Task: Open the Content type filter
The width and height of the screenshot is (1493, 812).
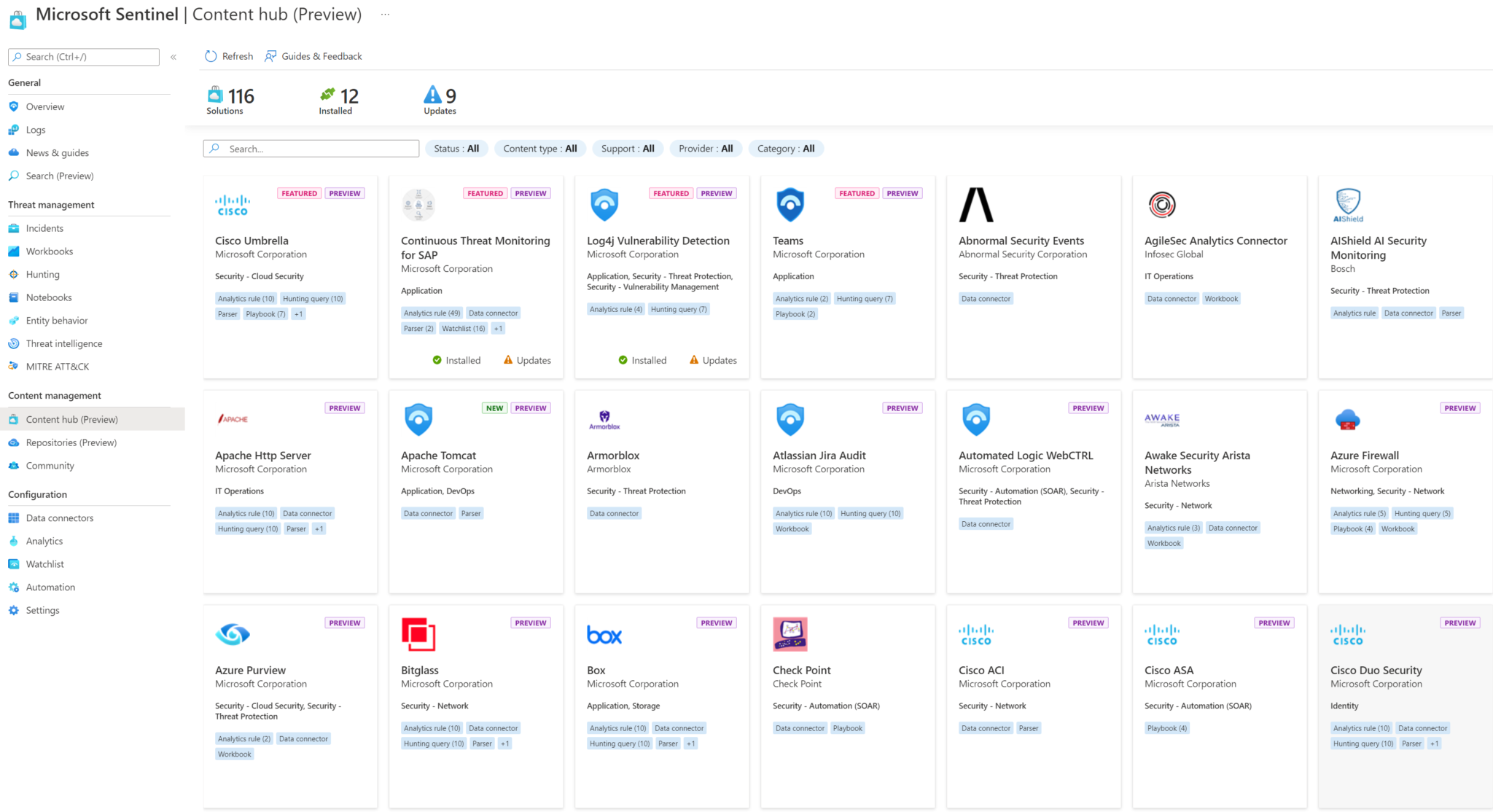Action: click(539, 148)
